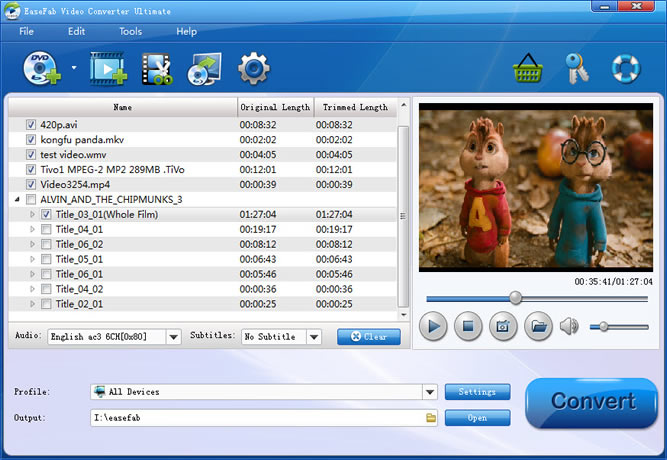Click the file list scroll down arrow

coord(403,315)
